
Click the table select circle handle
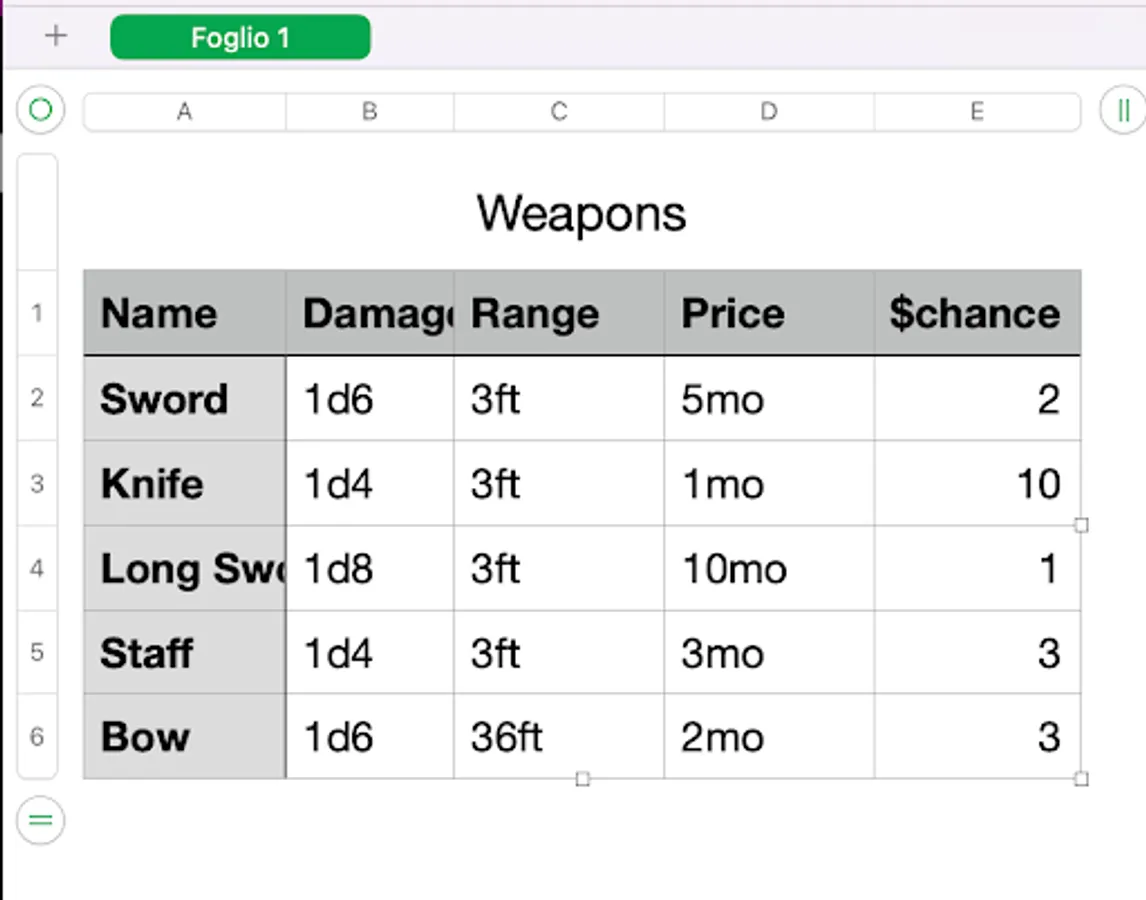41,110
